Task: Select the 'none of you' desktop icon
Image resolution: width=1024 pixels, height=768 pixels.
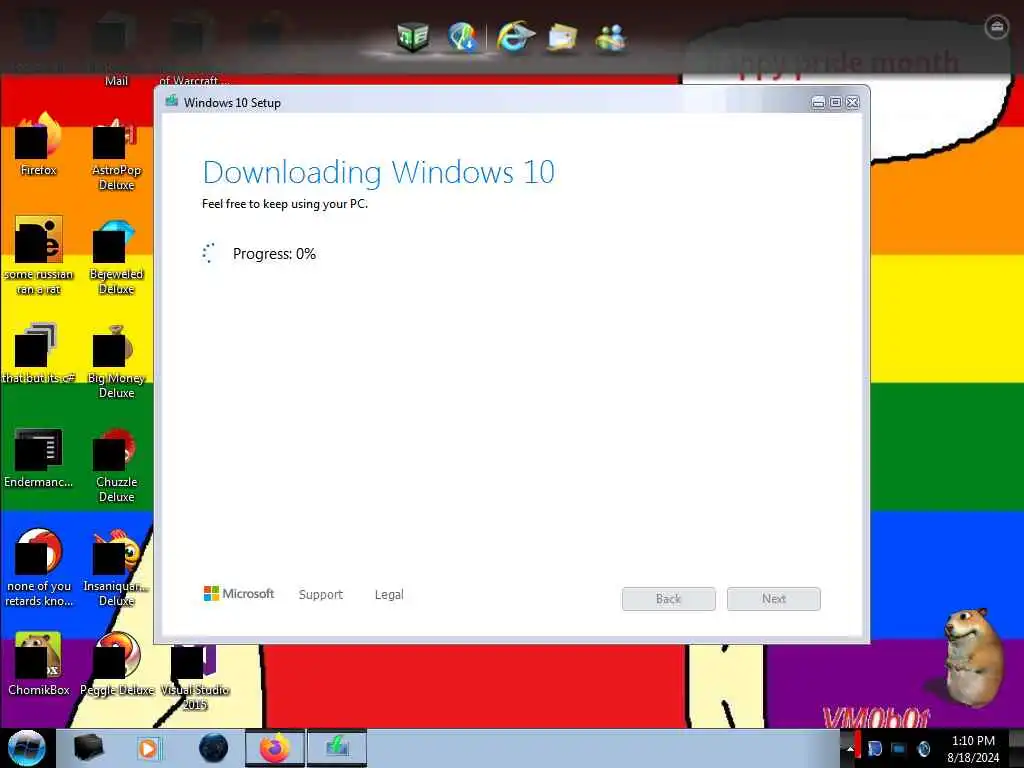Action: tap(39, 568)
